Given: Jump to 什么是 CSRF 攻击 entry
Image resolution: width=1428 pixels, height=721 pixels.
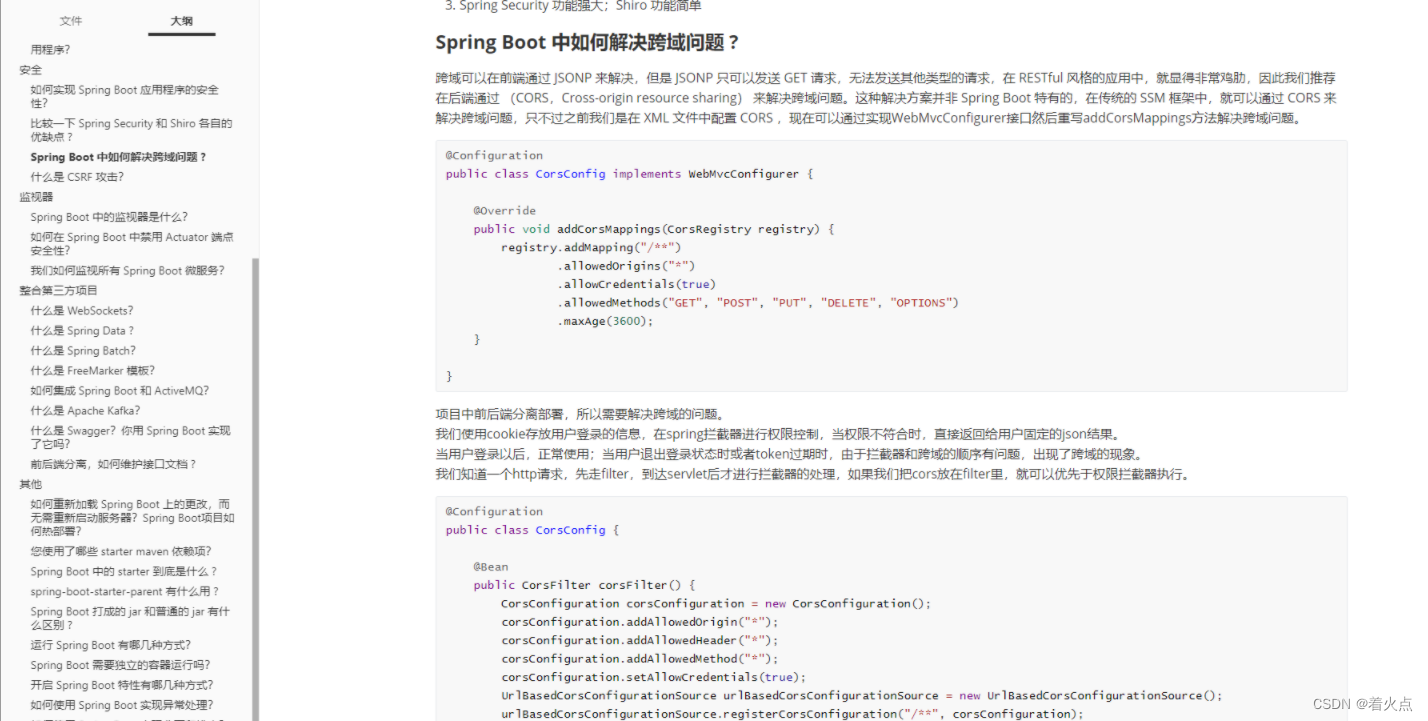Looking at the screenshot, I should [x=77, y=177].
